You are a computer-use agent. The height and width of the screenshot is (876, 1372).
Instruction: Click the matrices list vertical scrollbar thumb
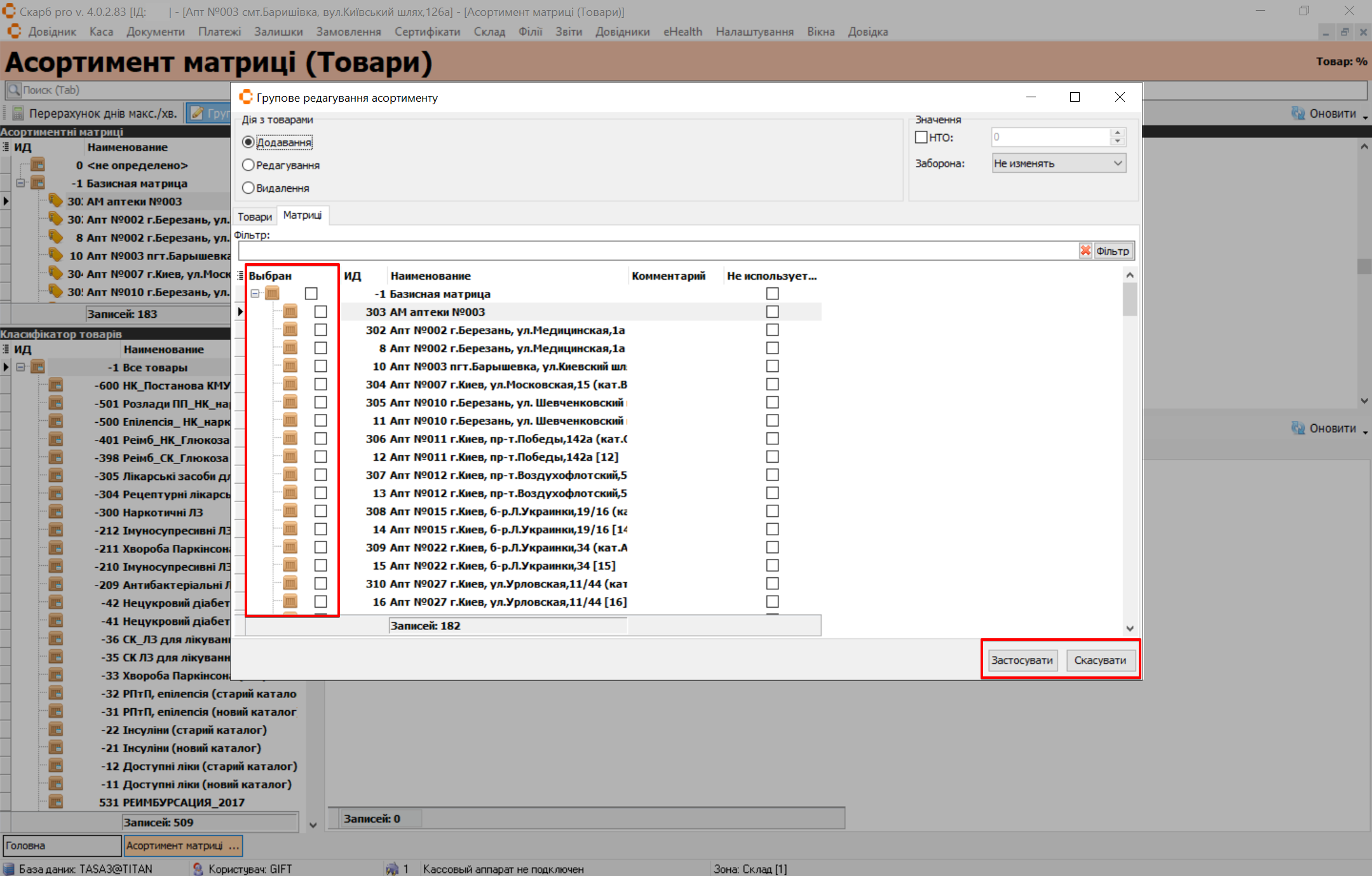click(1129, 299)
